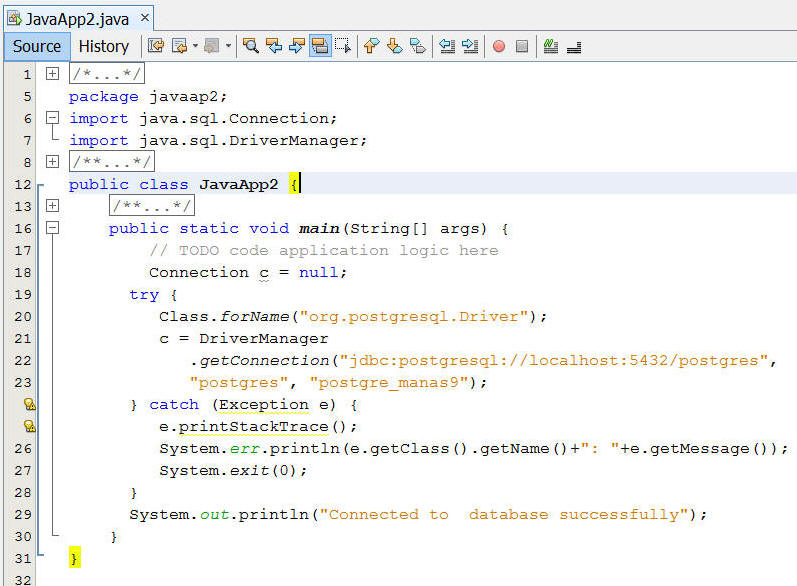The height and width of the screenshot is (586, 797).
Task: Click the TODO comment on line 17
Action: [324, 250]
